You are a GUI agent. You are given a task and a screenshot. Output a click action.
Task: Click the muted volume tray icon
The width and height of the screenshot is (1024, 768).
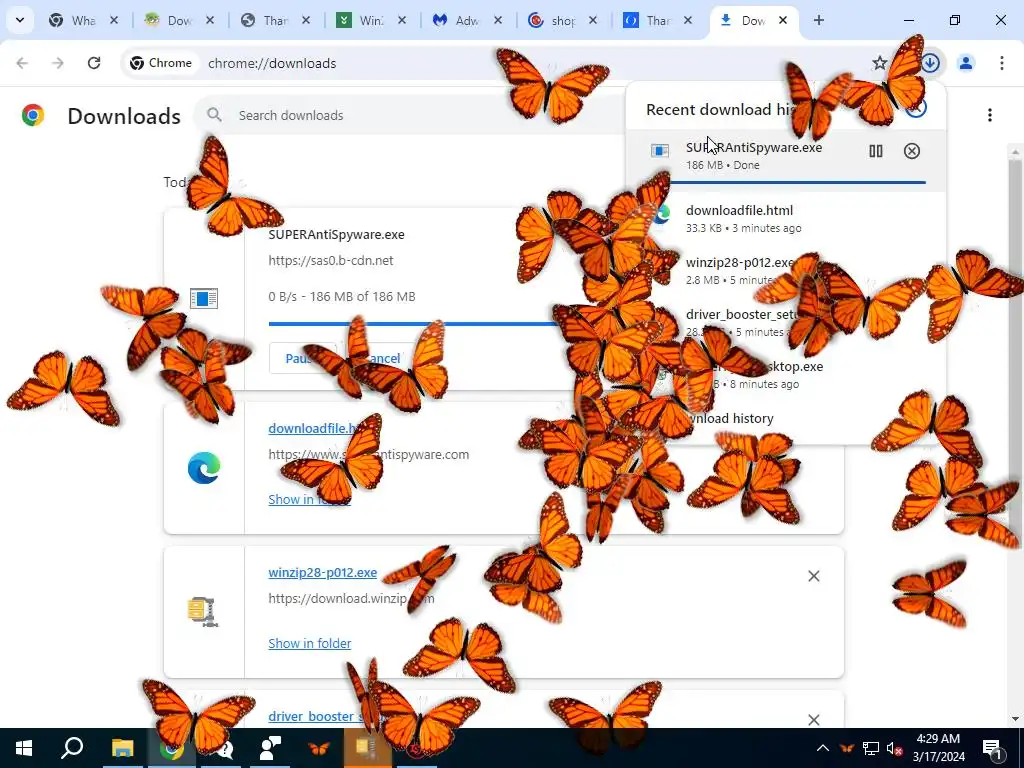[894, 748]
